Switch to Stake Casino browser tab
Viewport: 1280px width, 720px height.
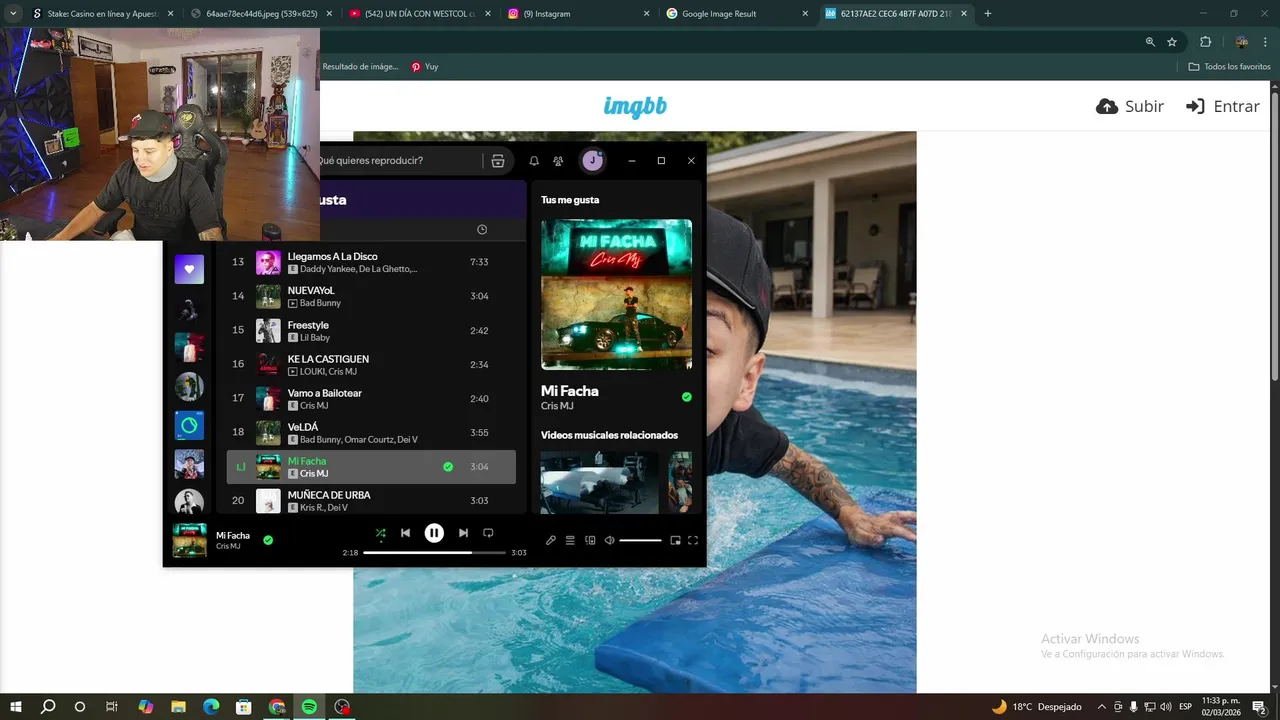102,14
